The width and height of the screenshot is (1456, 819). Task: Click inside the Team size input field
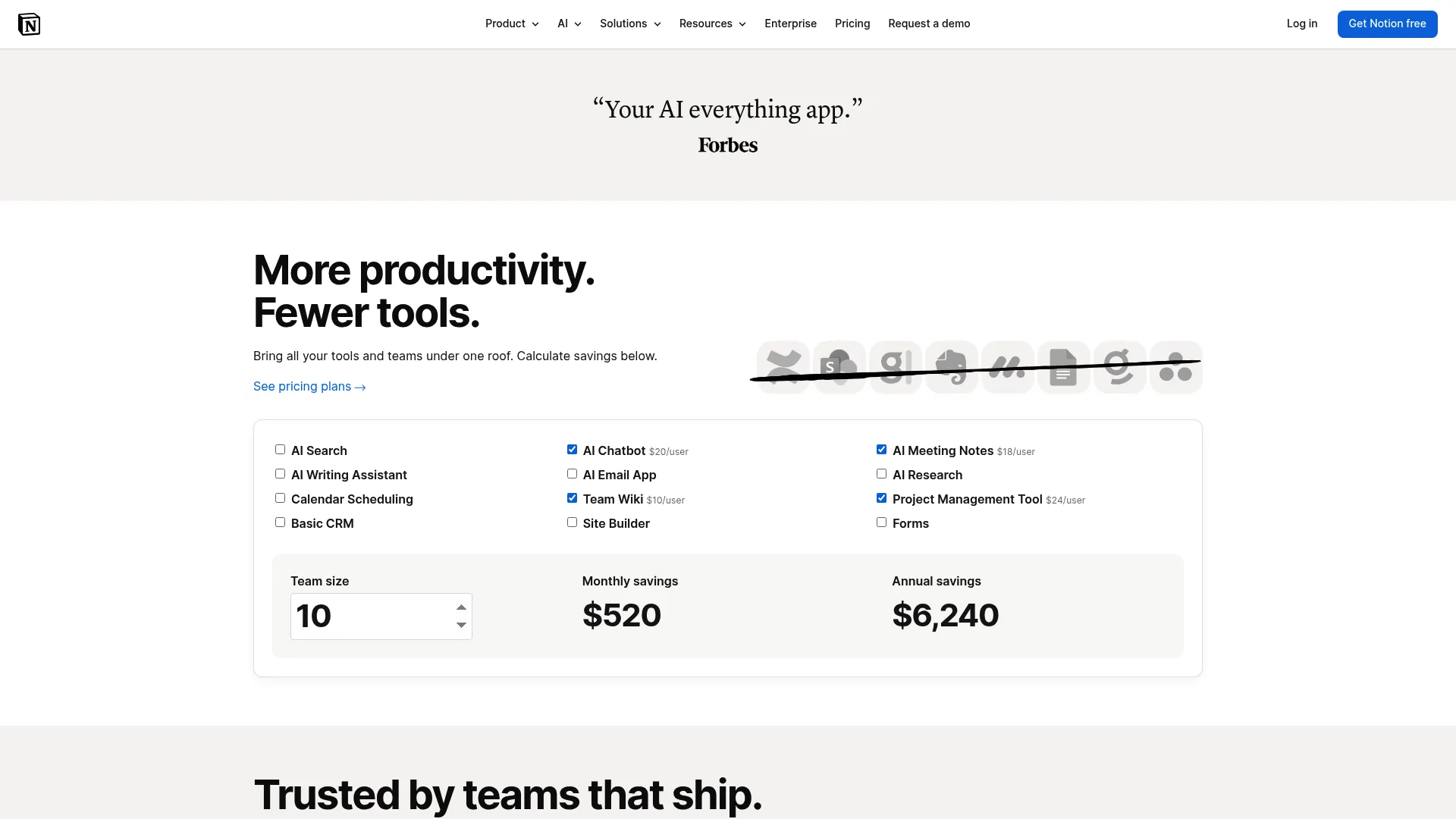coord(372,616)
